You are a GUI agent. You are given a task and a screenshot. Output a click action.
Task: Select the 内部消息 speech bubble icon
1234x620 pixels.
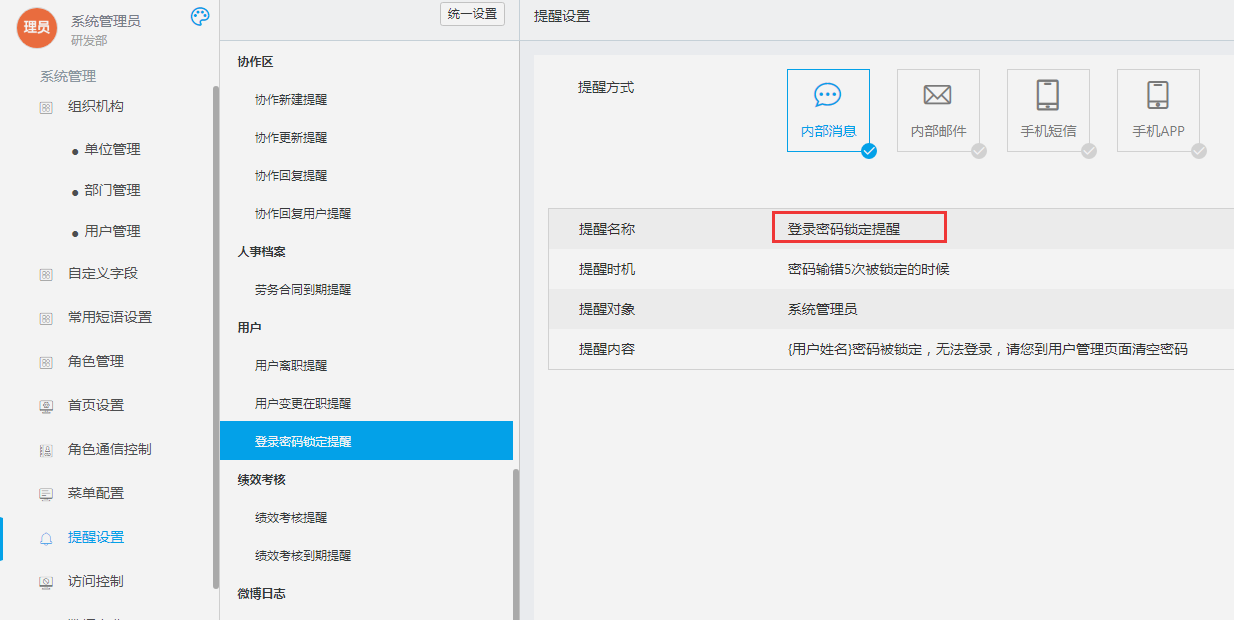click(x=828, y=95)
